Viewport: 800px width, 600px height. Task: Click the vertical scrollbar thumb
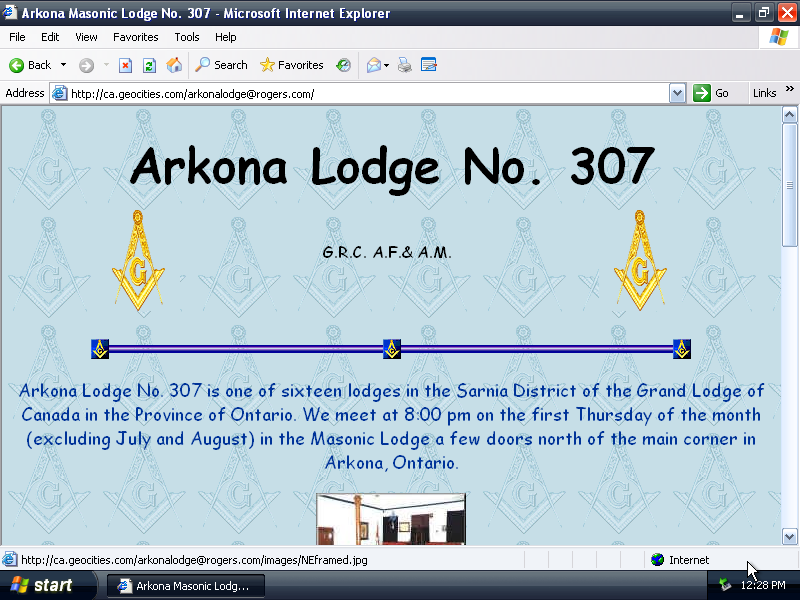point(789,185)
